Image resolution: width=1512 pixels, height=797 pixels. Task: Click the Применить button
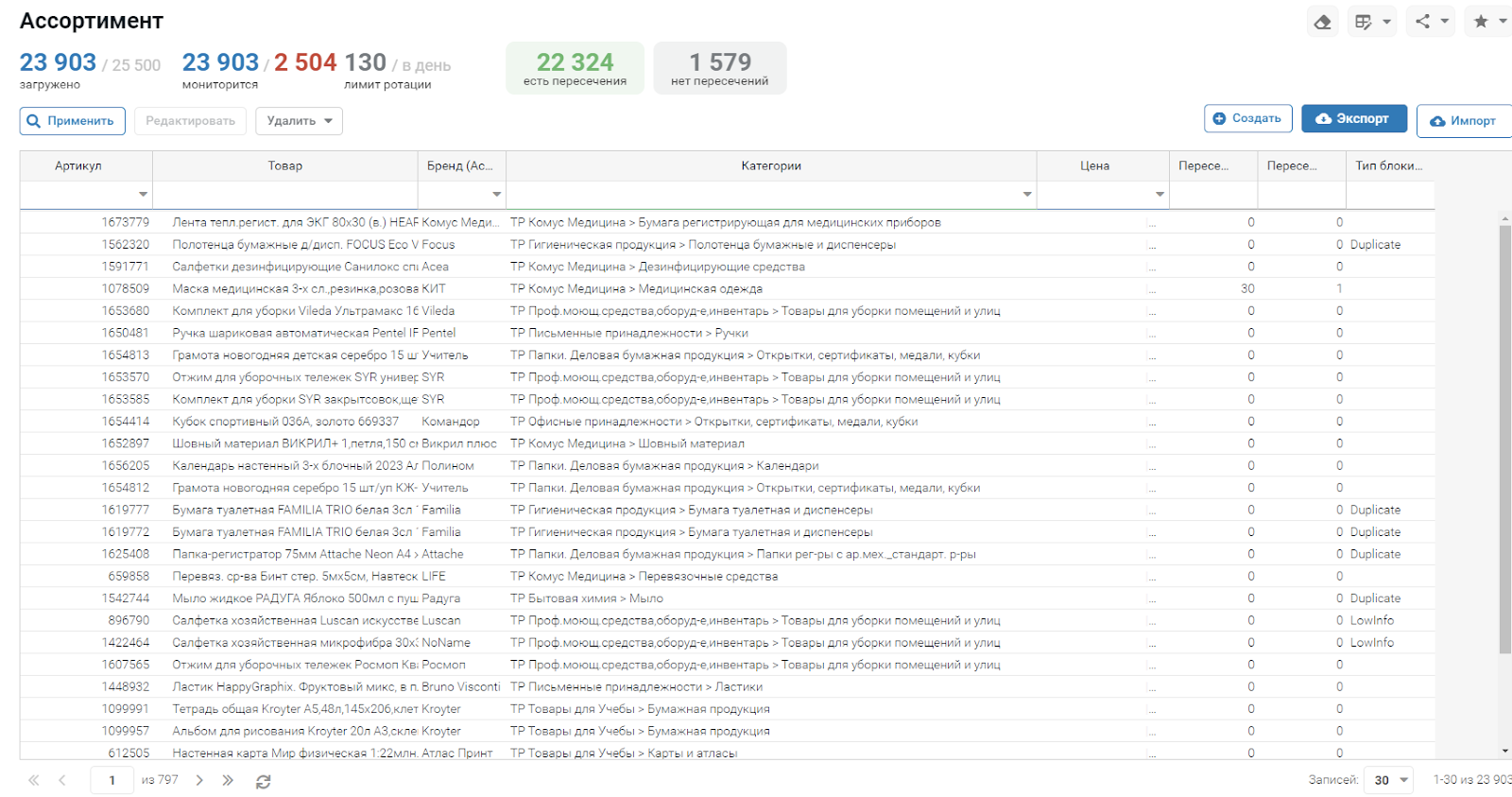coord(72,121)
